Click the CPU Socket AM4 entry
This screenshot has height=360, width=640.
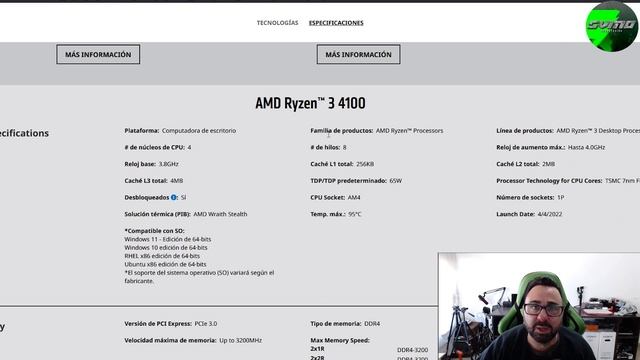click(x=335, y=198)
